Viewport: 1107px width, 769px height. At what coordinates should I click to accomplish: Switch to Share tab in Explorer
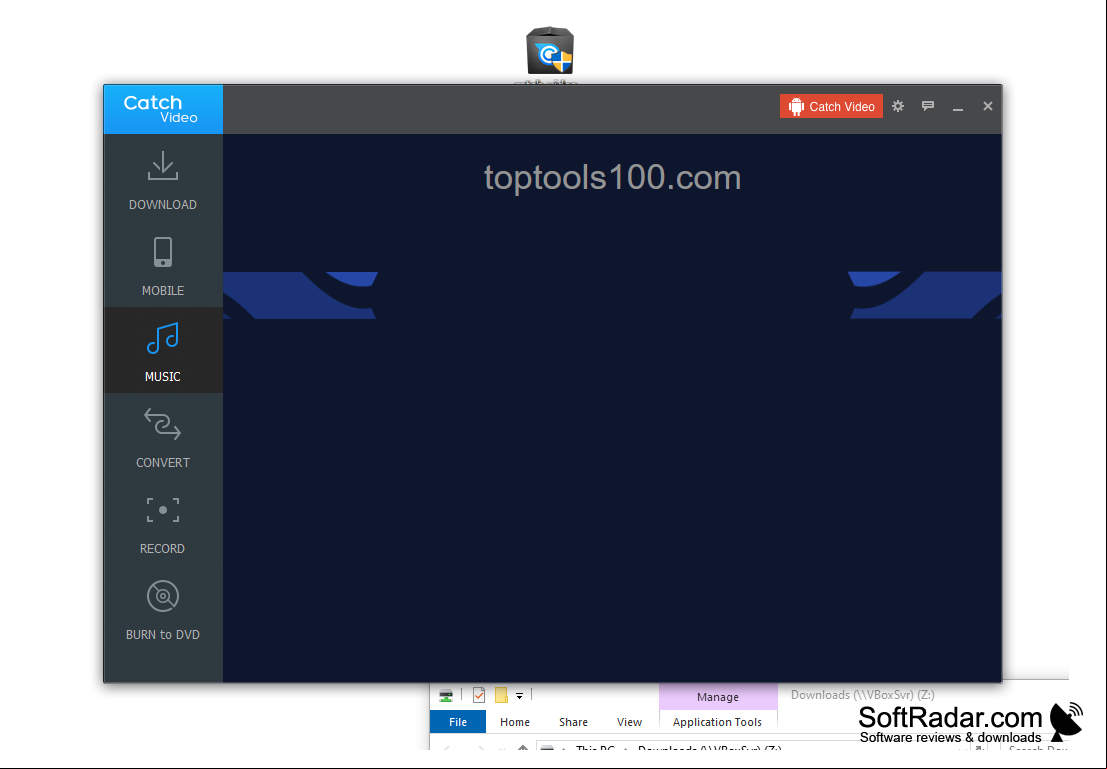click(x=573, y=722)
